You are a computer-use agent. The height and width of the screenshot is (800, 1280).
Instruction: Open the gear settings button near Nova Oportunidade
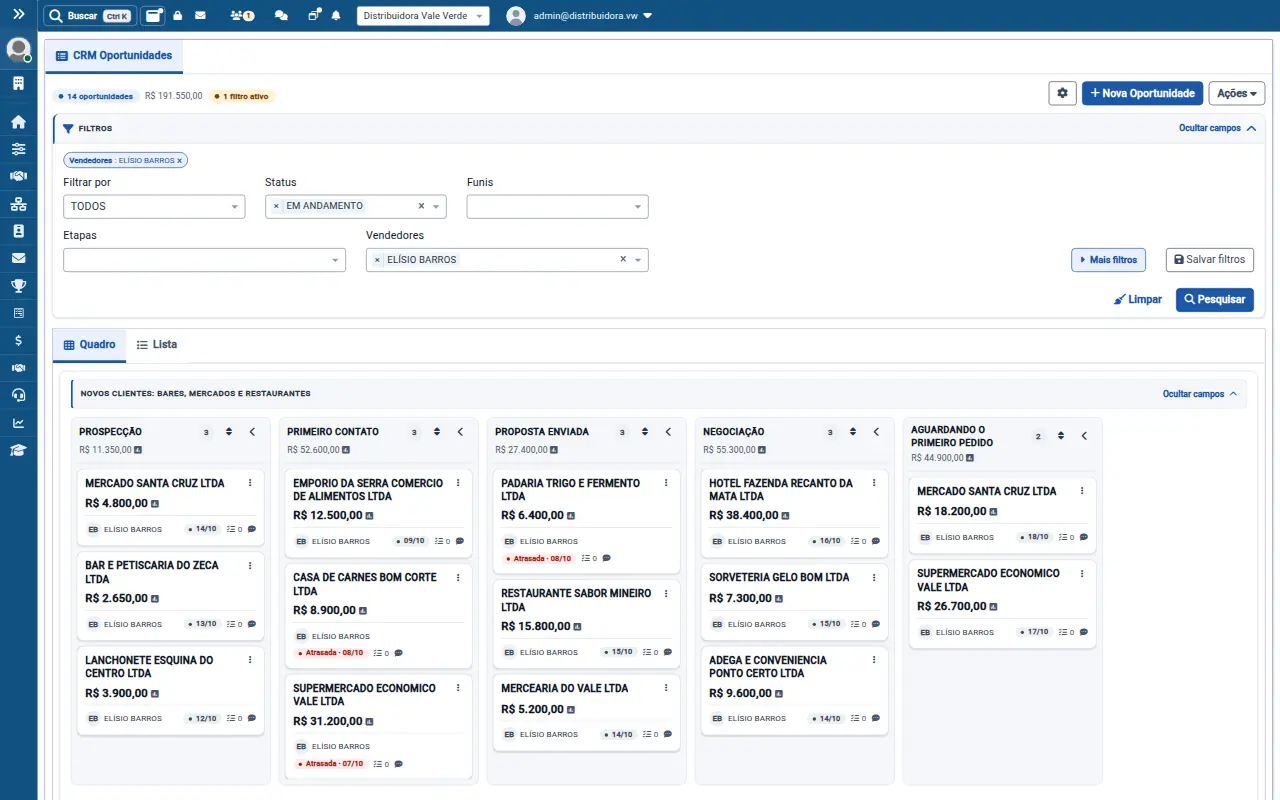(x=1062, y=93)
